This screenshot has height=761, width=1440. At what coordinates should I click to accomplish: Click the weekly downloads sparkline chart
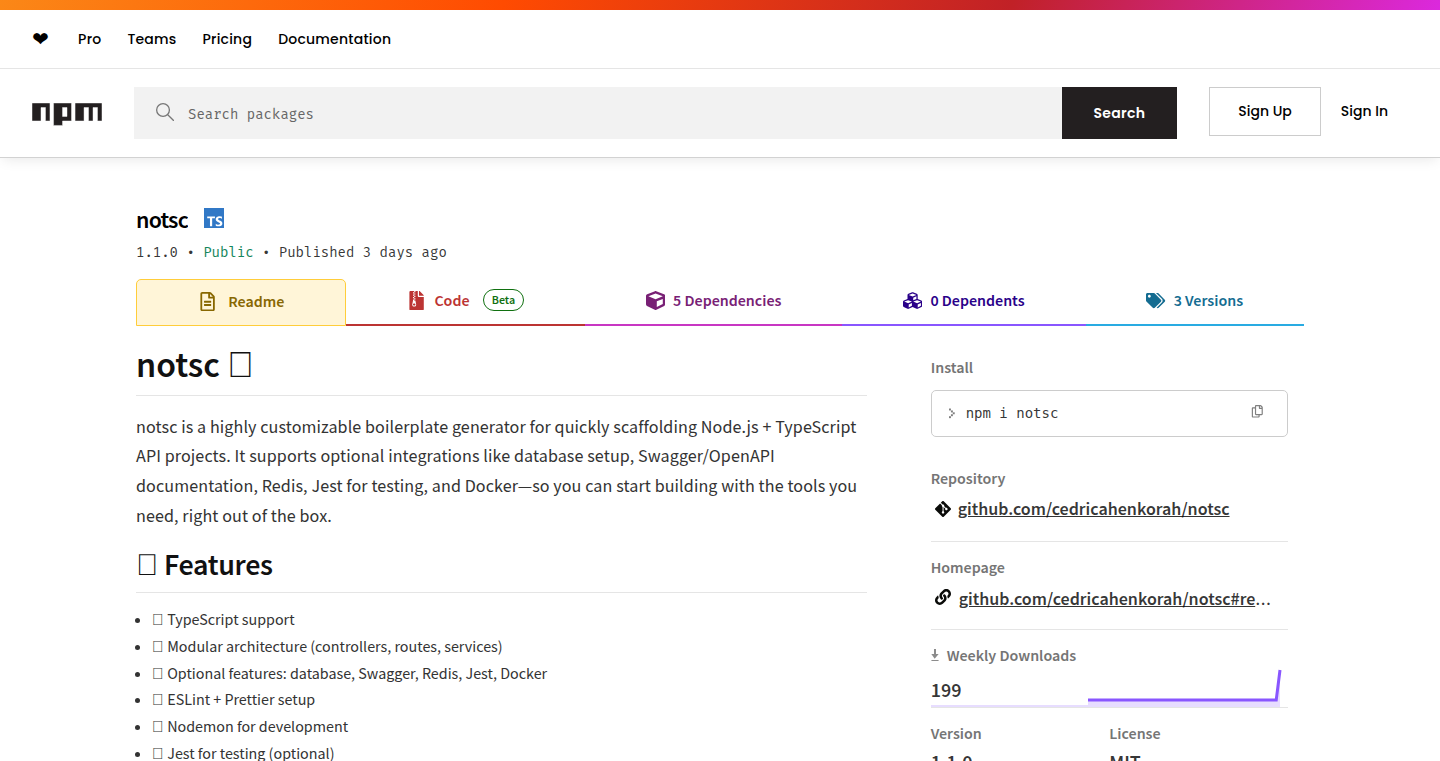(1184, 687)
